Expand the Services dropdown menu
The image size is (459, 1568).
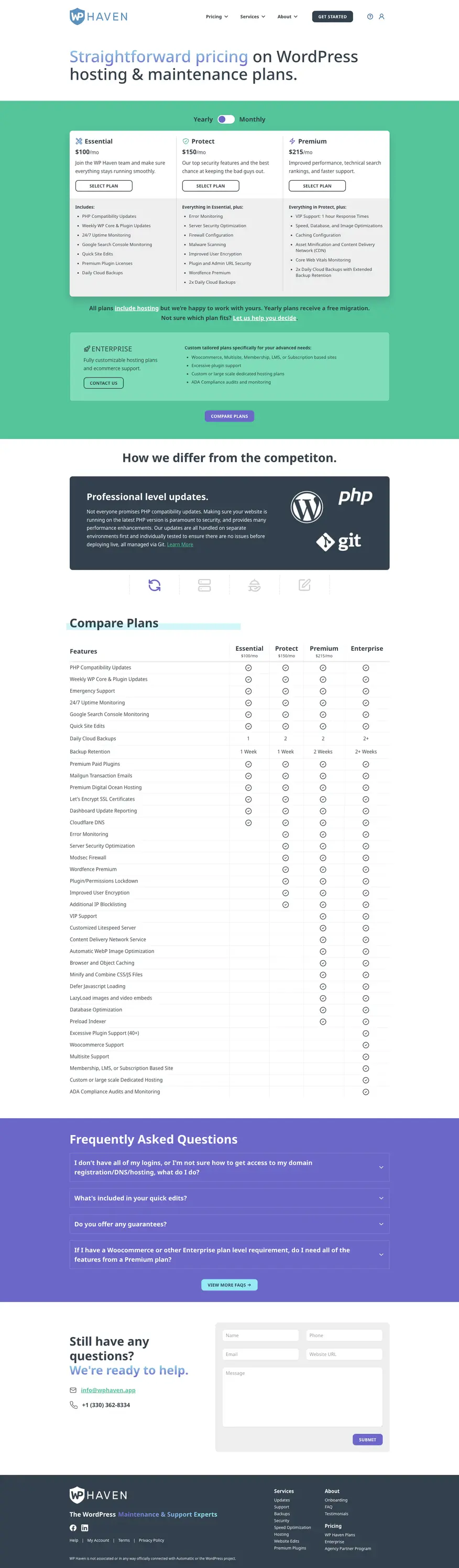(253, 17)
